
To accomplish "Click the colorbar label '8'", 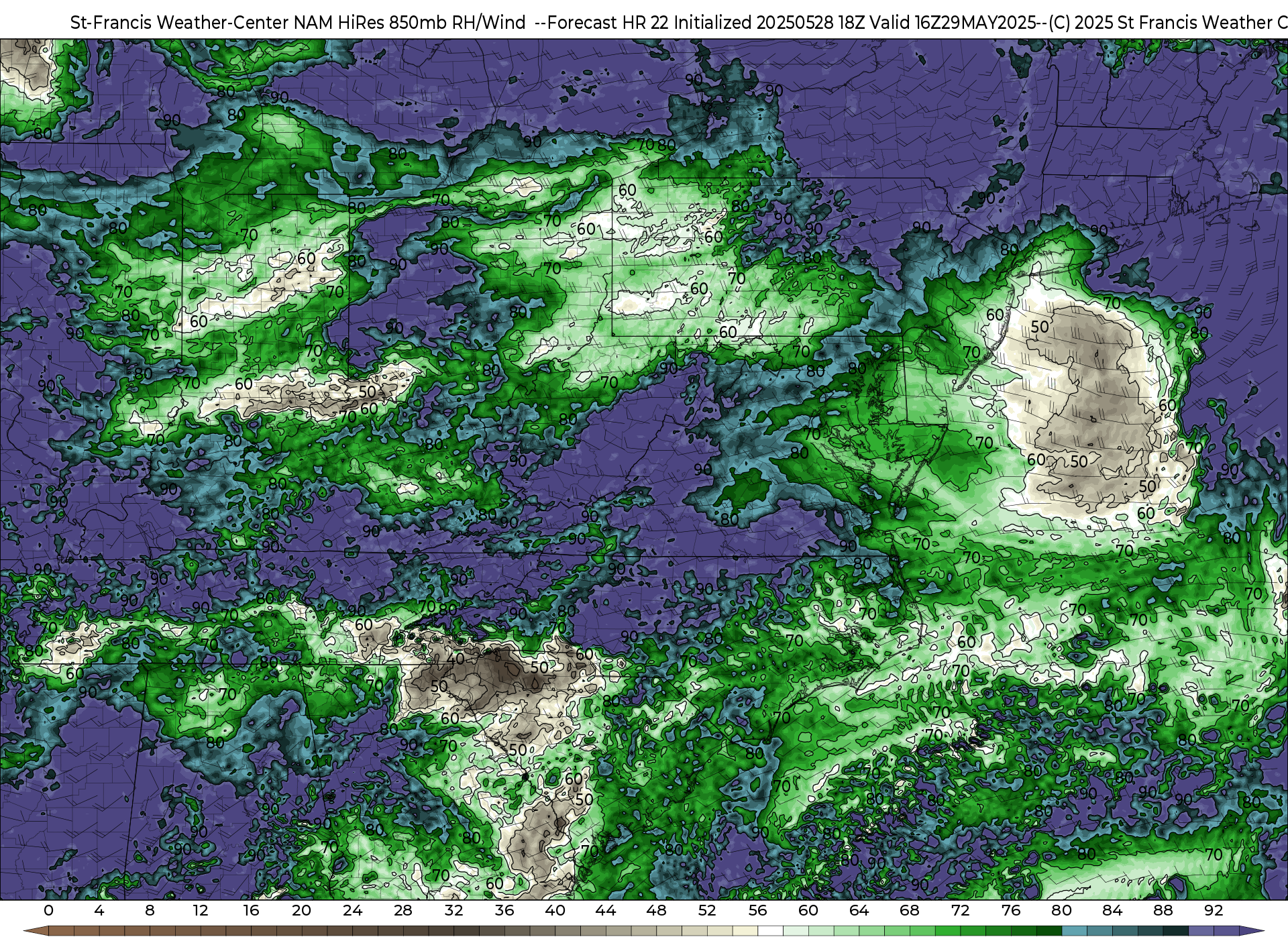I will click(150, 910).
